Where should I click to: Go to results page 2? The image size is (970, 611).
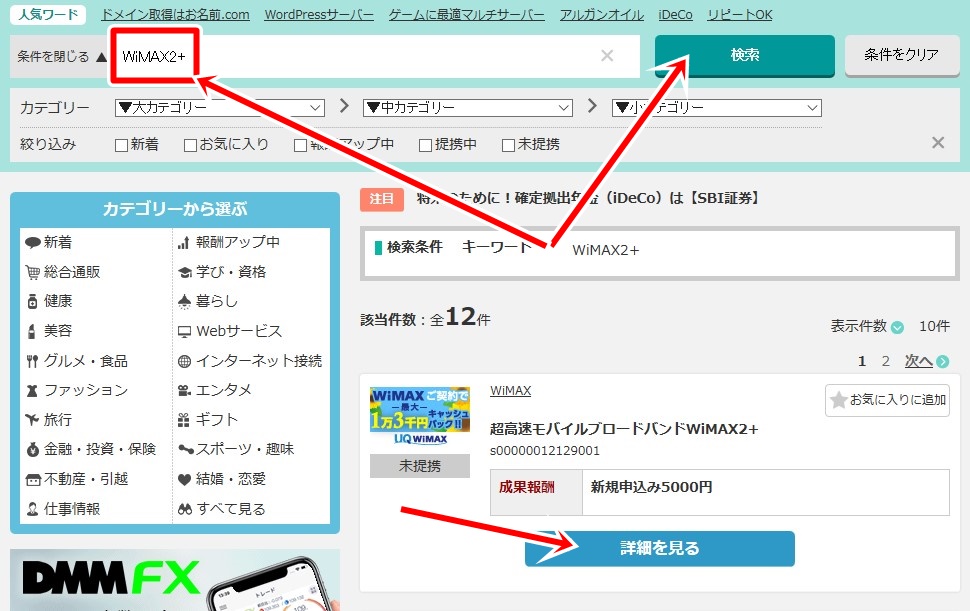click(885, 361)
